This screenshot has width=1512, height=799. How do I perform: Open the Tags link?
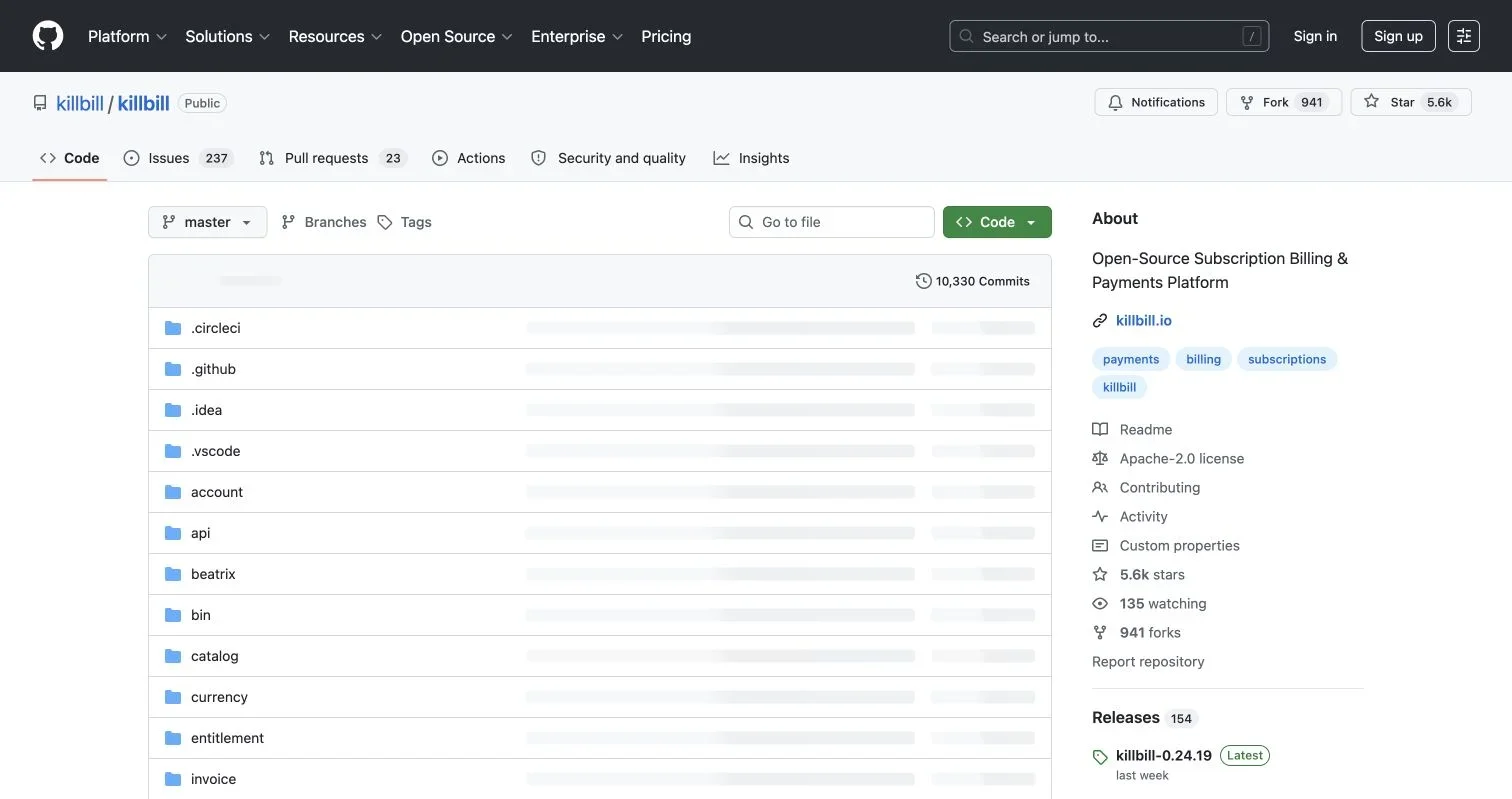pos(405,222)
